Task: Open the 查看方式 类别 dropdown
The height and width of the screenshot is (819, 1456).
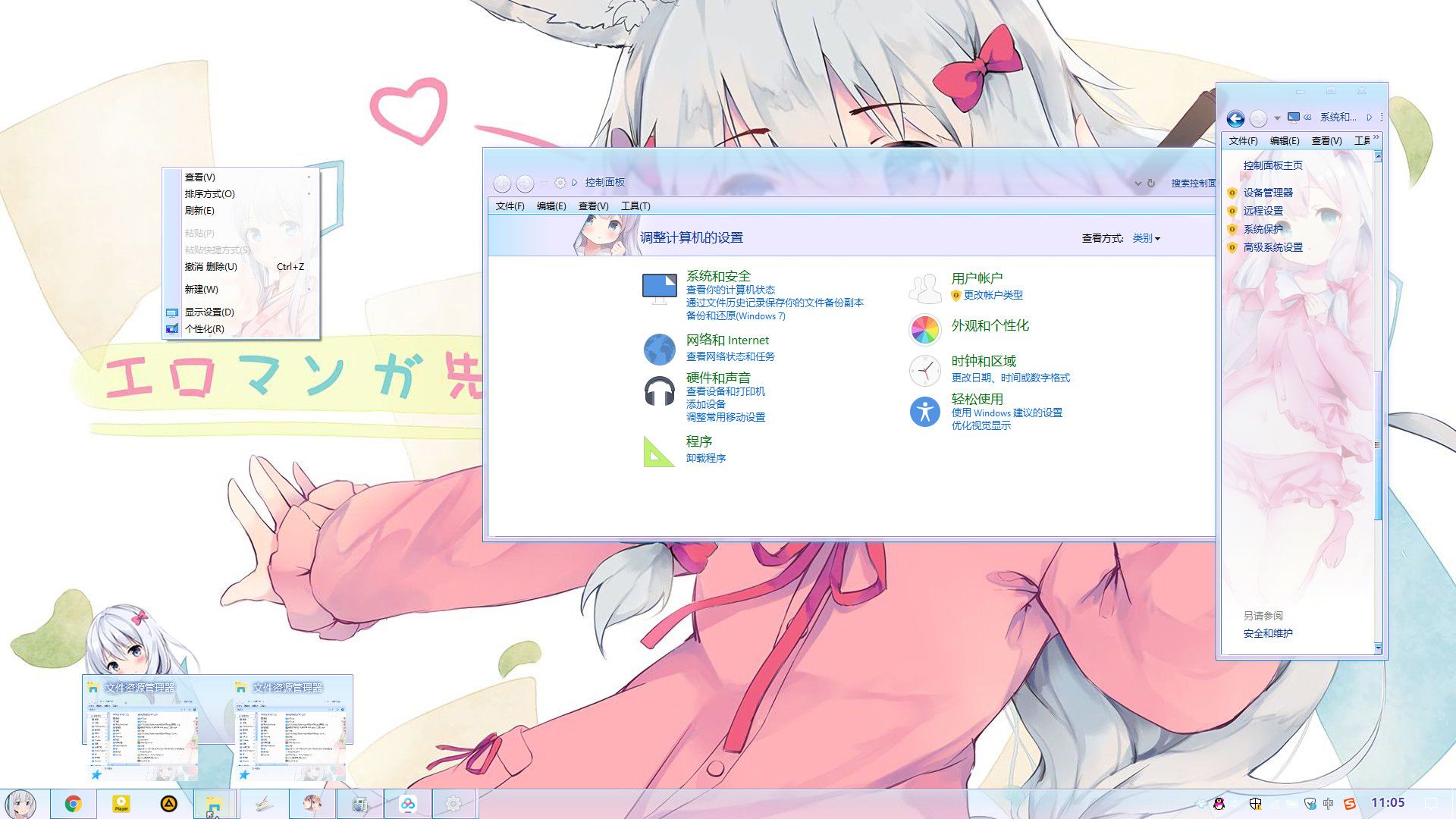Action: 1146,238
